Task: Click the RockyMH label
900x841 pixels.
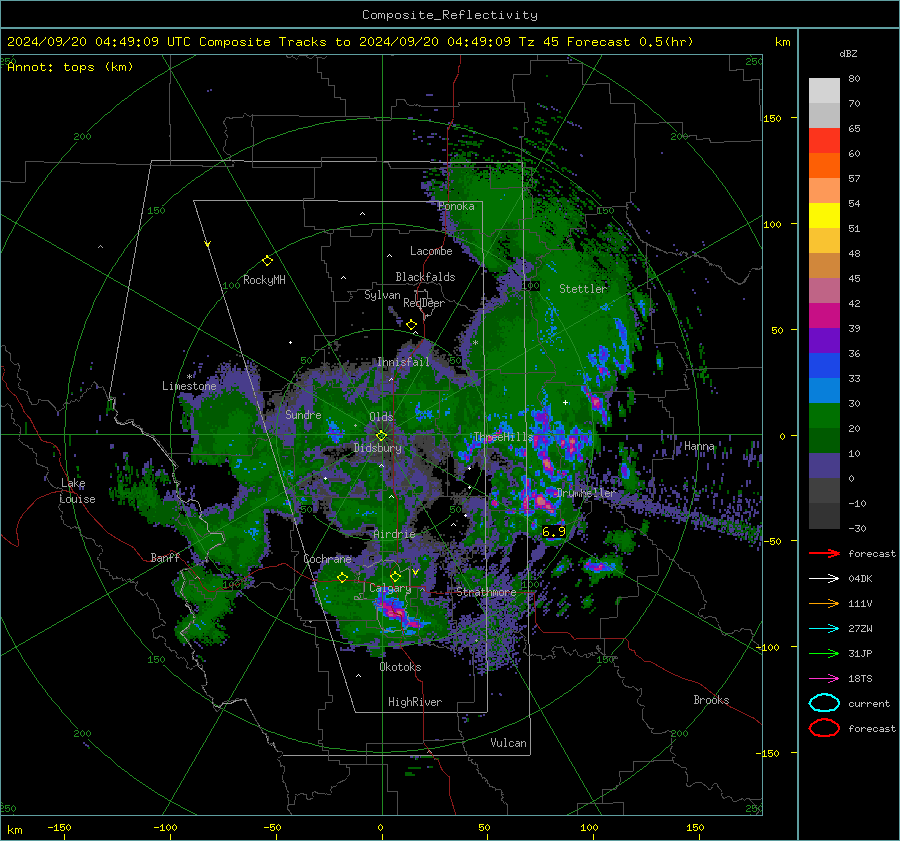Action: point(264,280)
